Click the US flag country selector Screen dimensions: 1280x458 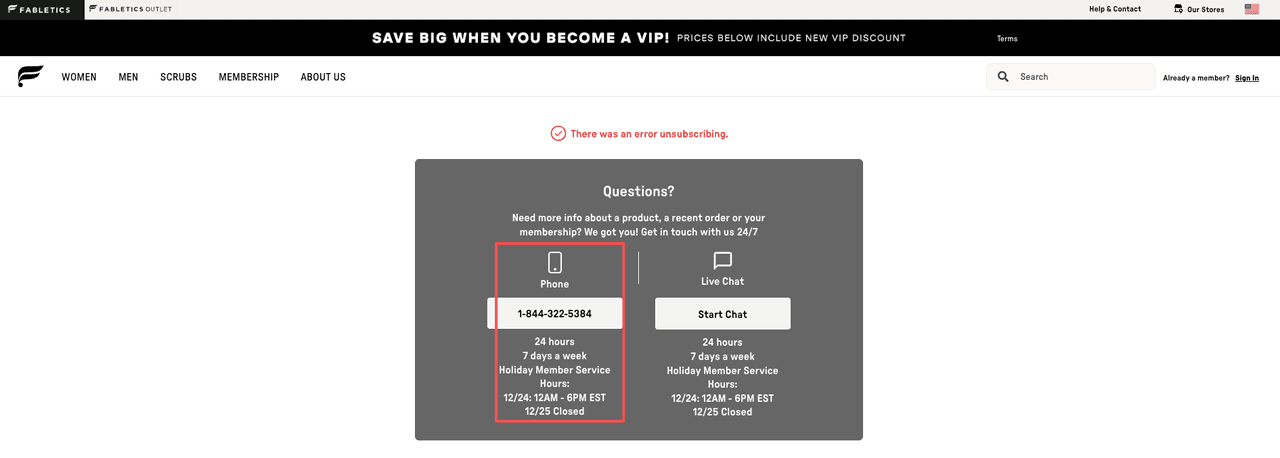pyautogui.click(x=1251, y=9)
